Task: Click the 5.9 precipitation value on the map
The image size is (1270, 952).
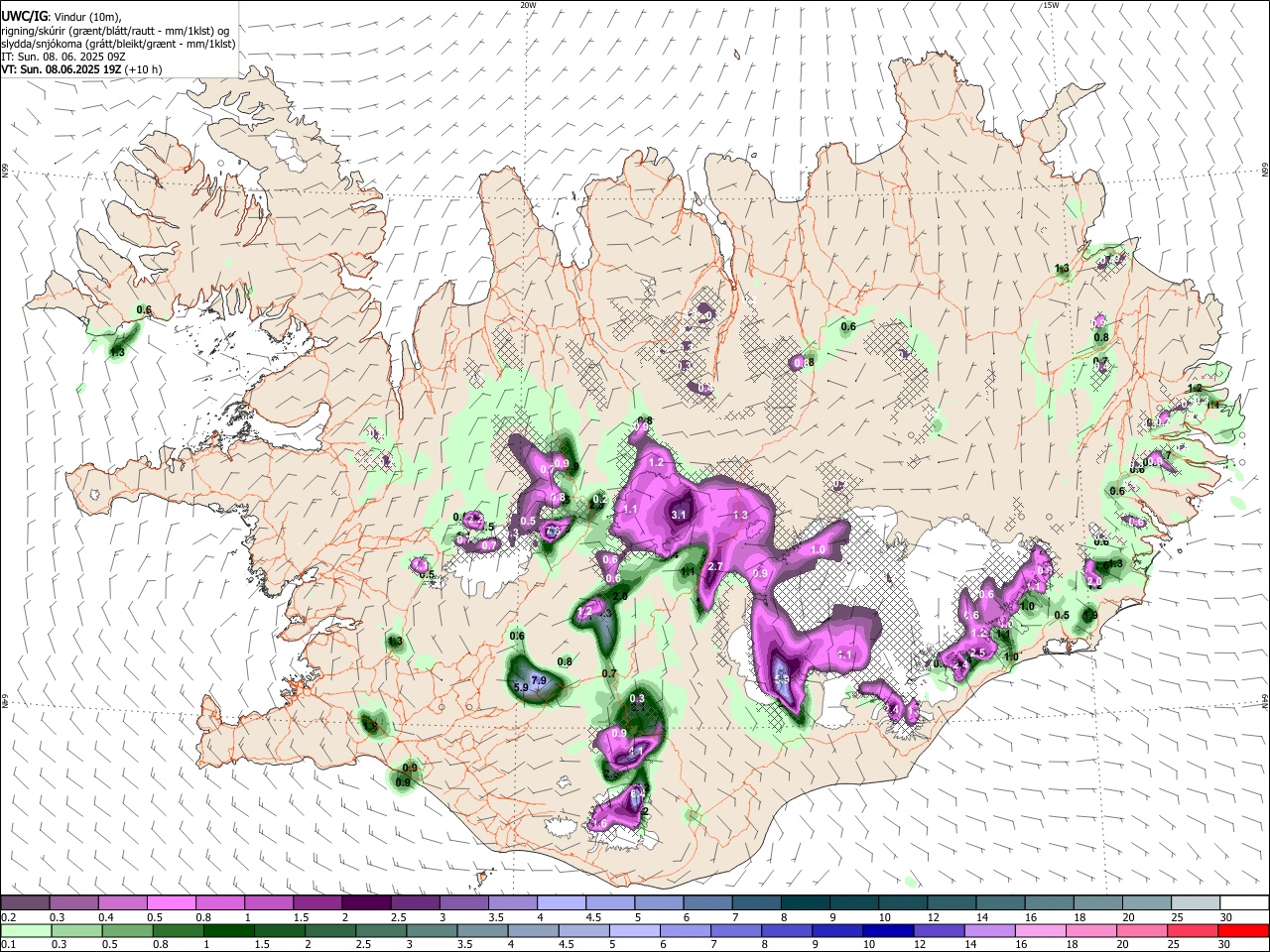Action: click(521, 686)
